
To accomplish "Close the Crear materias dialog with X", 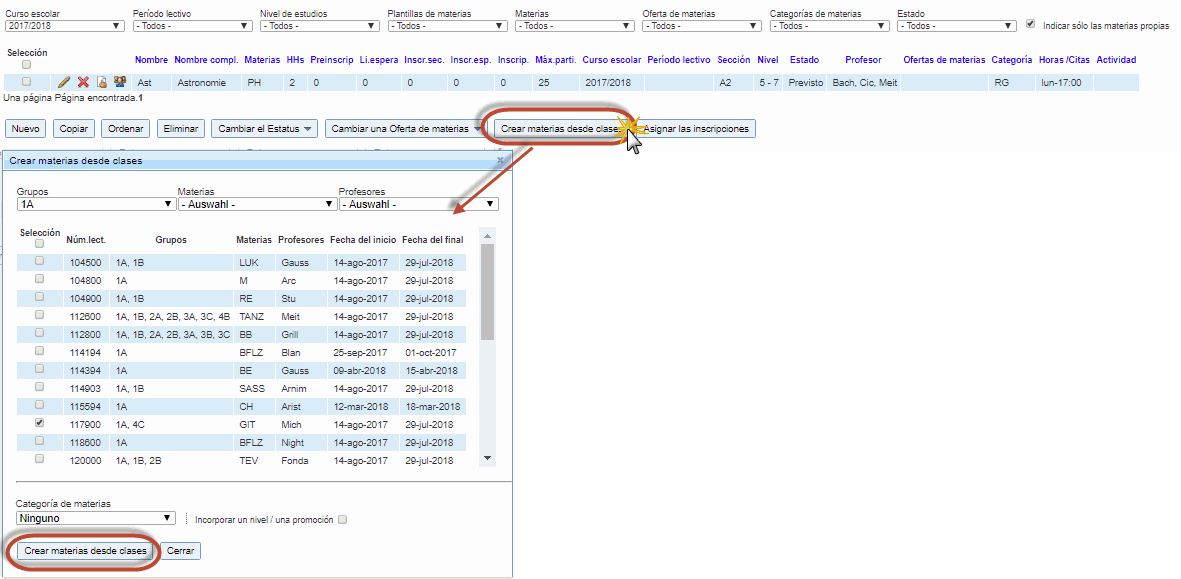I will point(501,160).
